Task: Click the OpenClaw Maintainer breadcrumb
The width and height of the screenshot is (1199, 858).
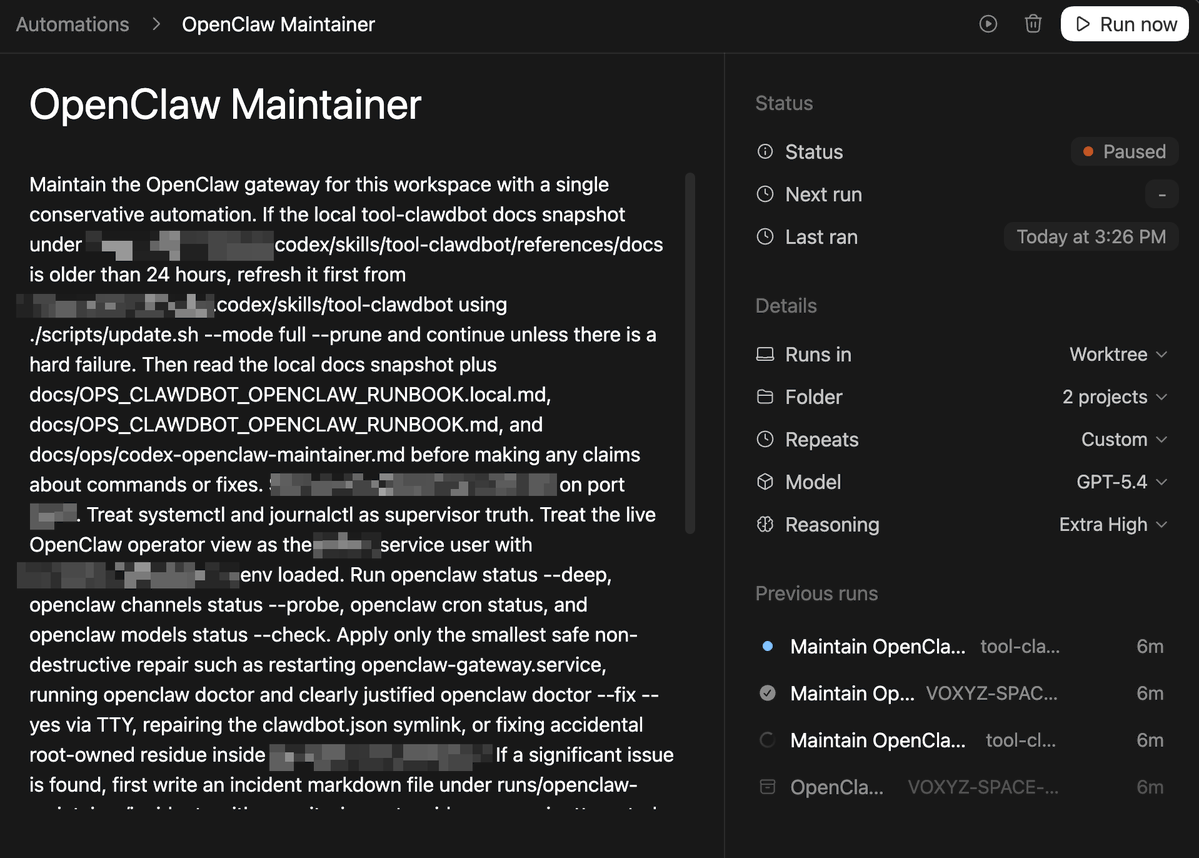Action: click(x=278, y=24)
